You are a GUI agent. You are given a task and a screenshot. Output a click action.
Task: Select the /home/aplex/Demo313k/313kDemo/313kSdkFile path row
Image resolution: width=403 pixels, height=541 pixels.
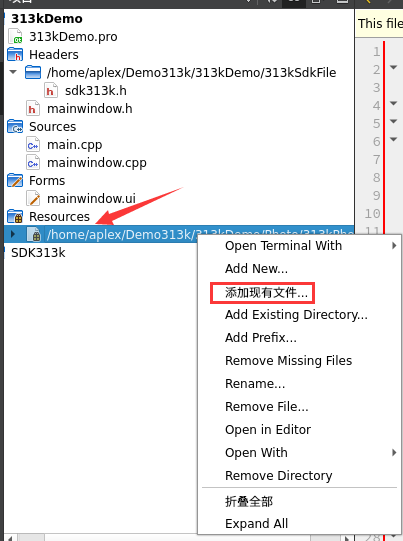191,72
